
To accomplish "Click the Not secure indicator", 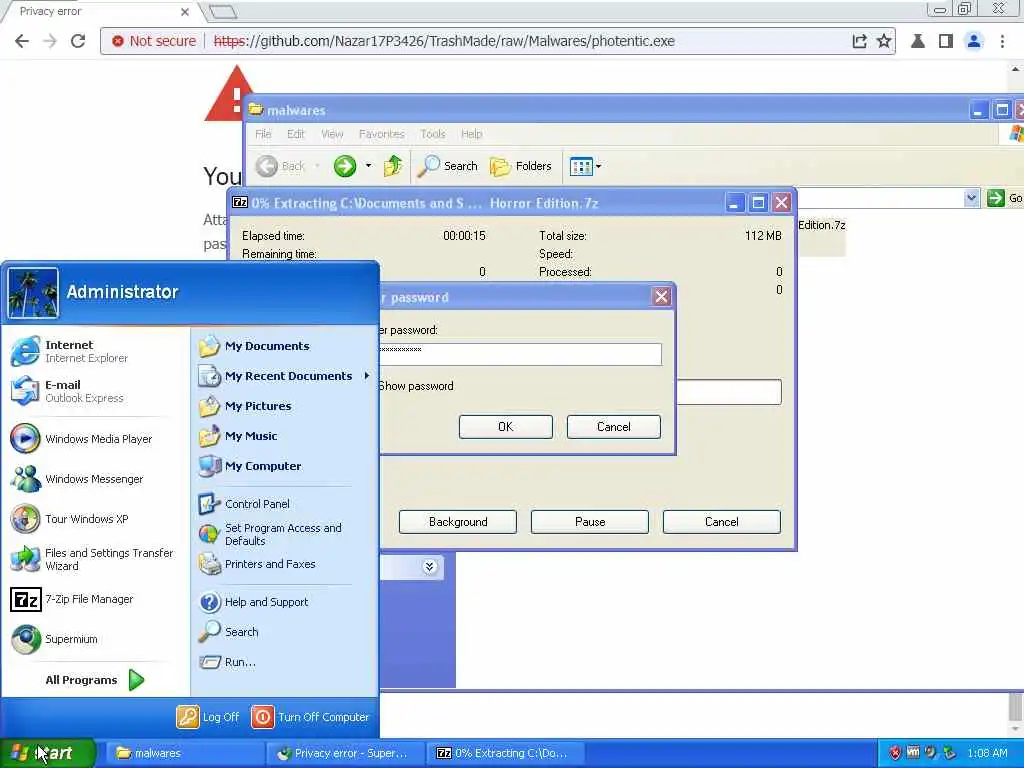I will [153, 40].
